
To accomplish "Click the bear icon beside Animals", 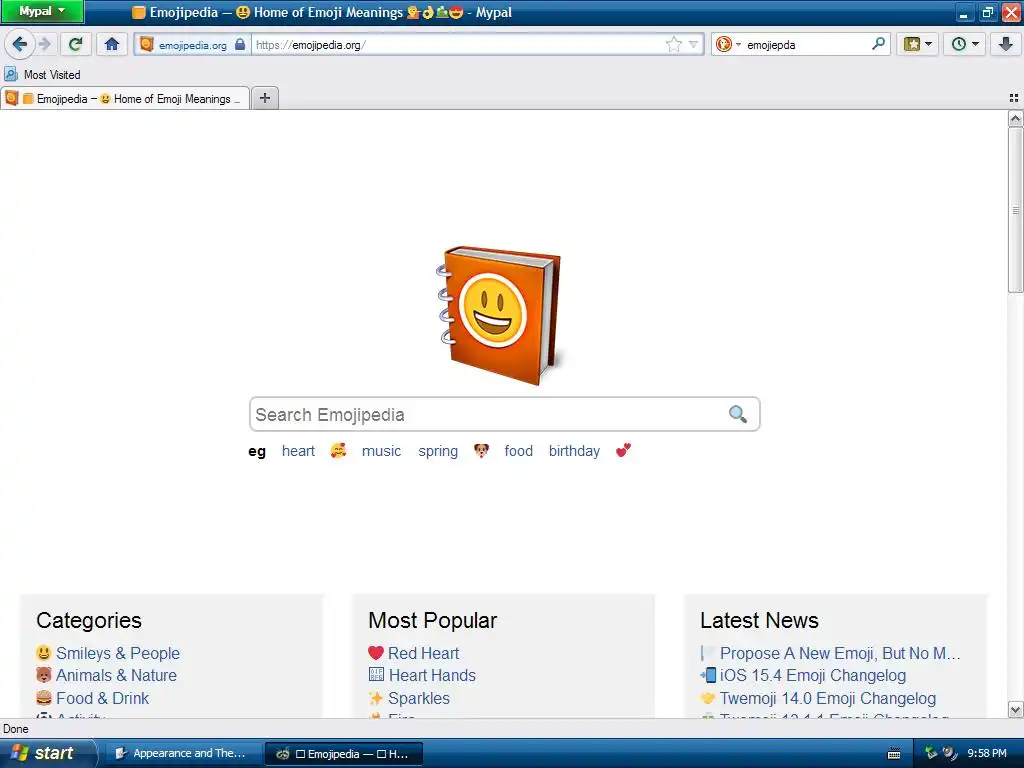I will point(44,675).
